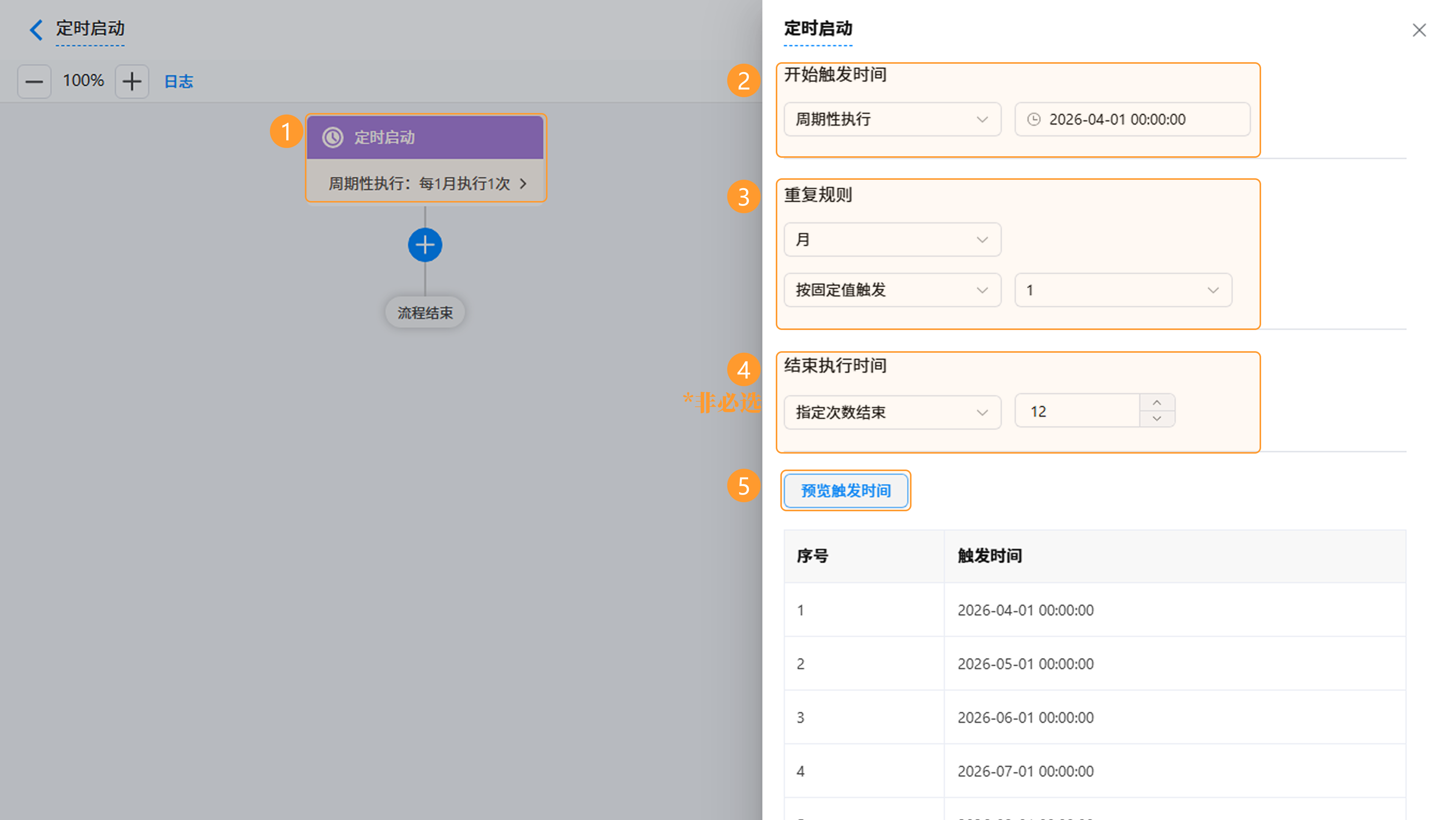This screenshot has height=820, width=1456.
Task: Select row 2026-06-01 00:00:00 trigger time
Action: pos(1095,718)
